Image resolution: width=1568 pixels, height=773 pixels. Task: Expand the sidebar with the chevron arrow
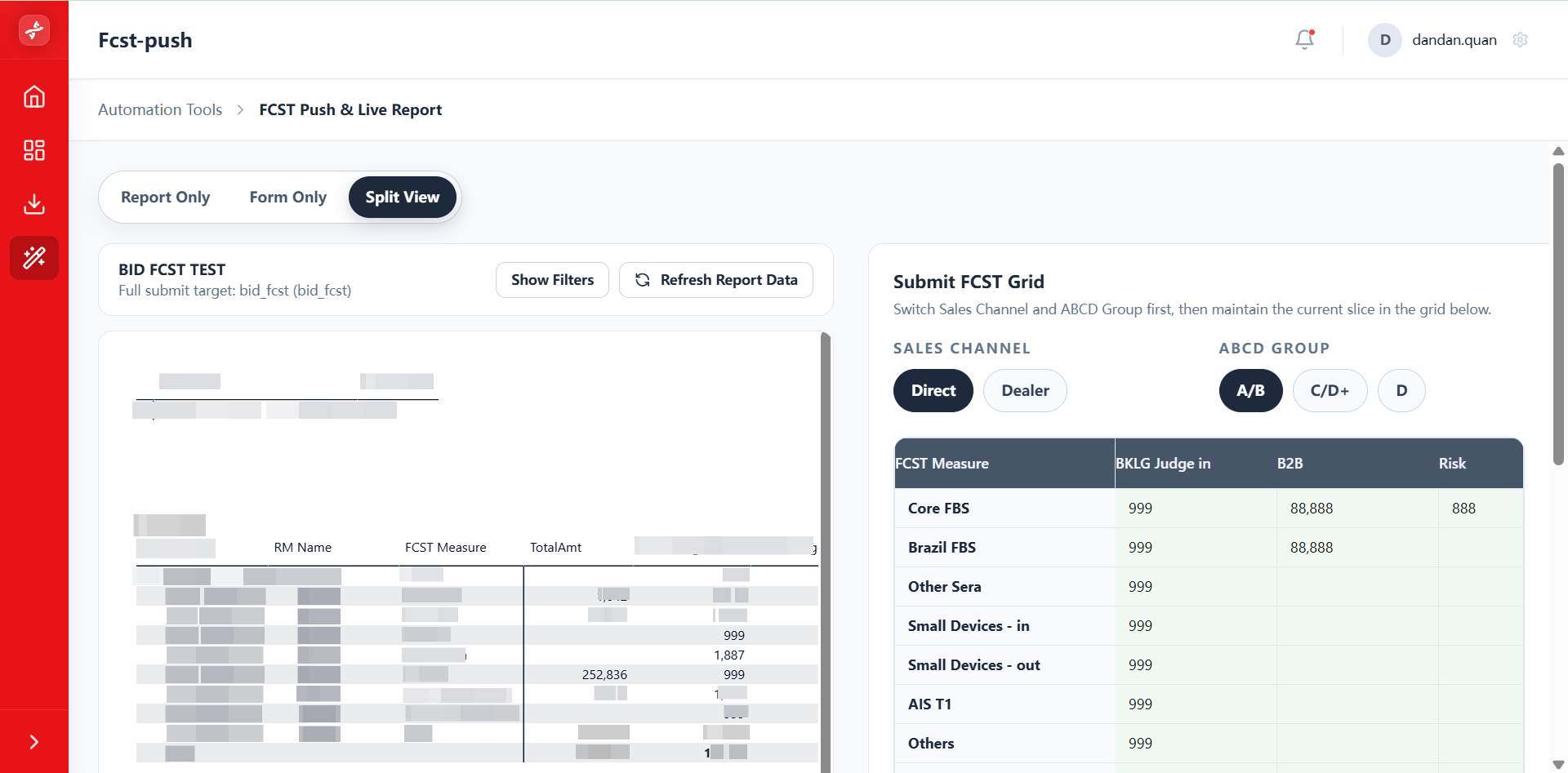pos(34,741)
